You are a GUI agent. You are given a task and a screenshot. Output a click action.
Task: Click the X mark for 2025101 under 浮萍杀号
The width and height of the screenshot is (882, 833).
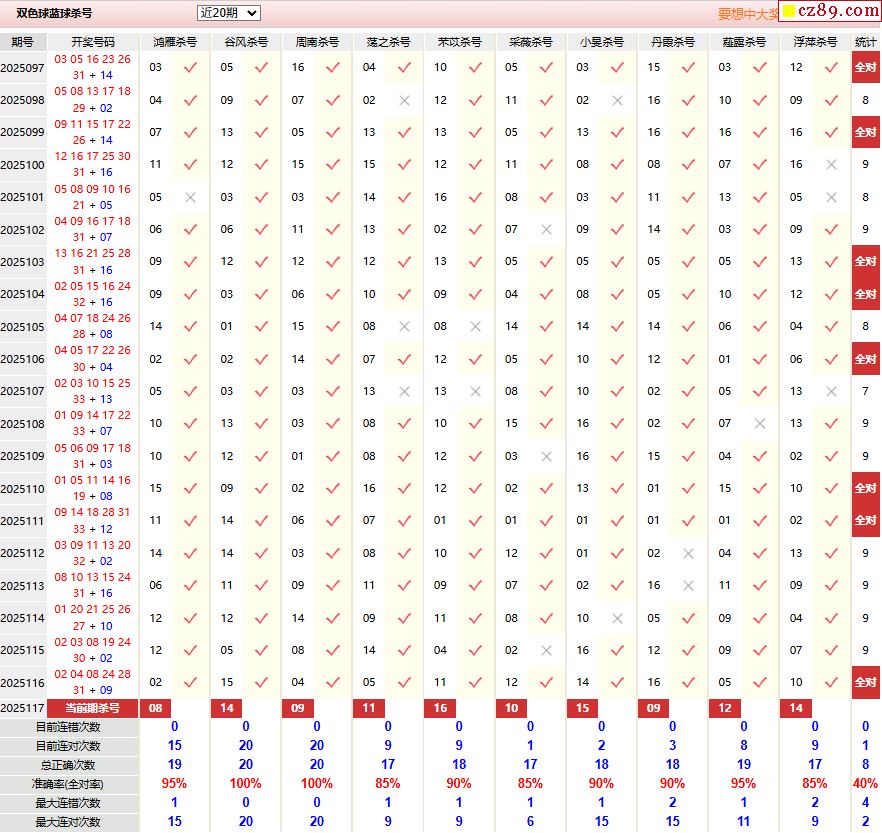831,197
